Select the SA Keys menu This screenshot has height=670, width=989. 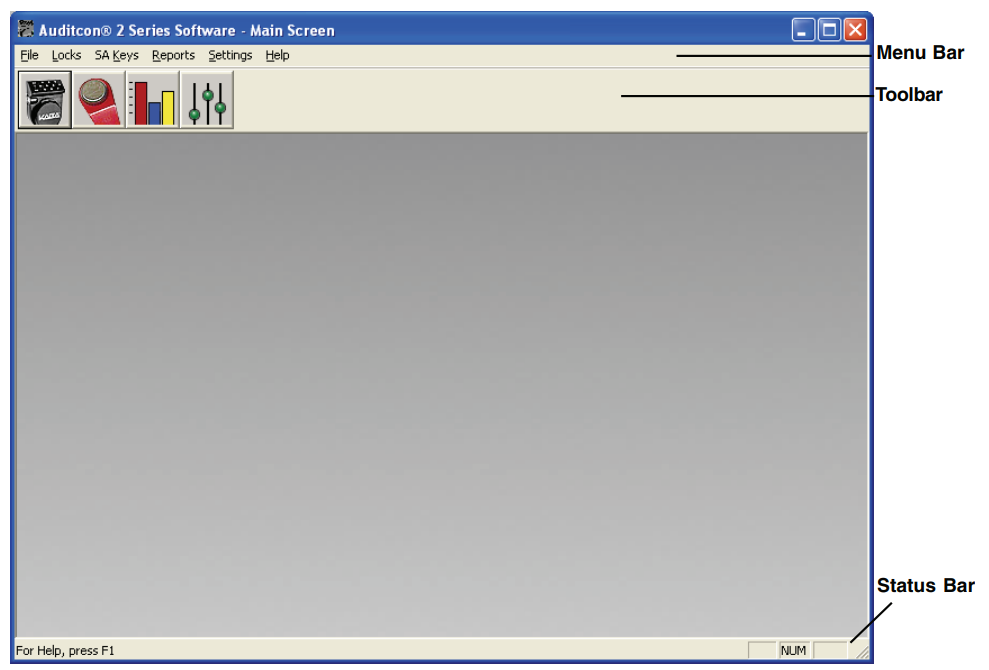pos(116,55)
